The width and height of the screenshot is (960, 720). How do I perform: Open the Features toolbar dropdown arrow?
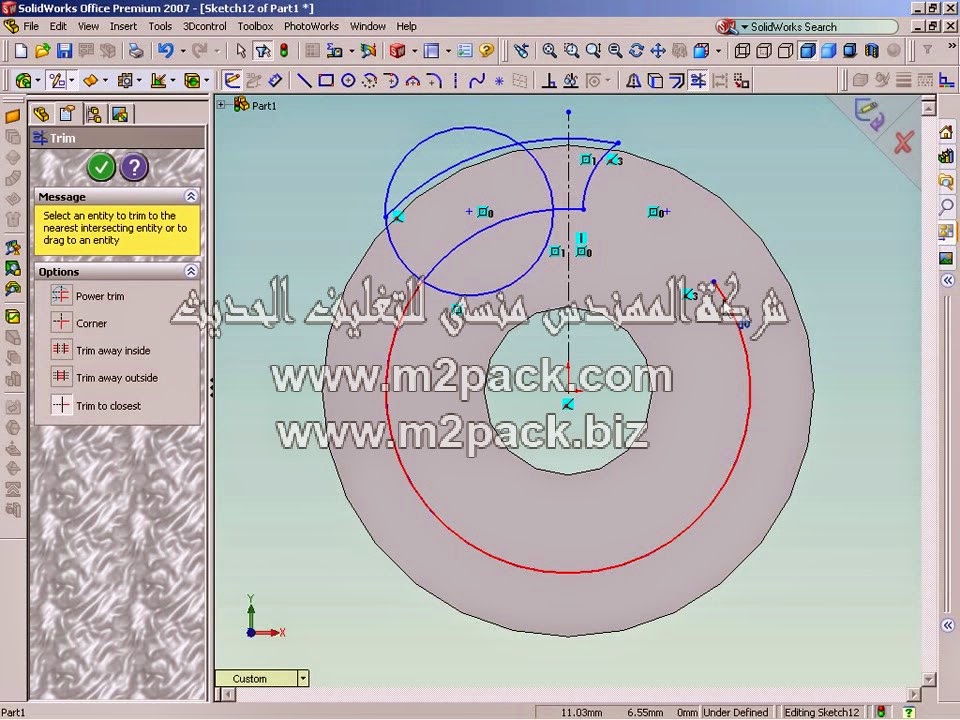coord(38,80)
